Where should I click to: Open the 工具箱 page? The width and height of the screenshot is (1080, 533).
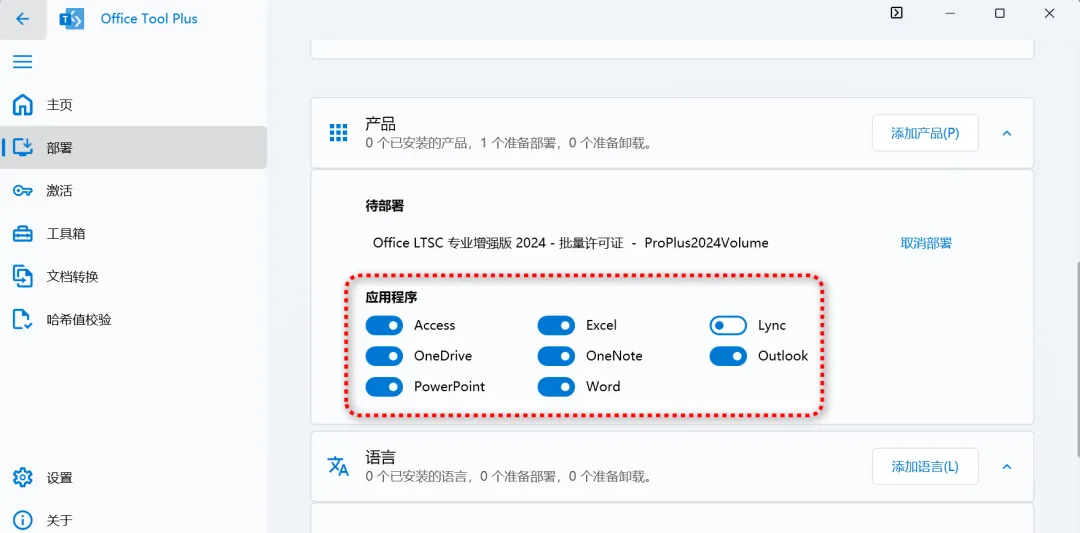click(x=134, y=233)
